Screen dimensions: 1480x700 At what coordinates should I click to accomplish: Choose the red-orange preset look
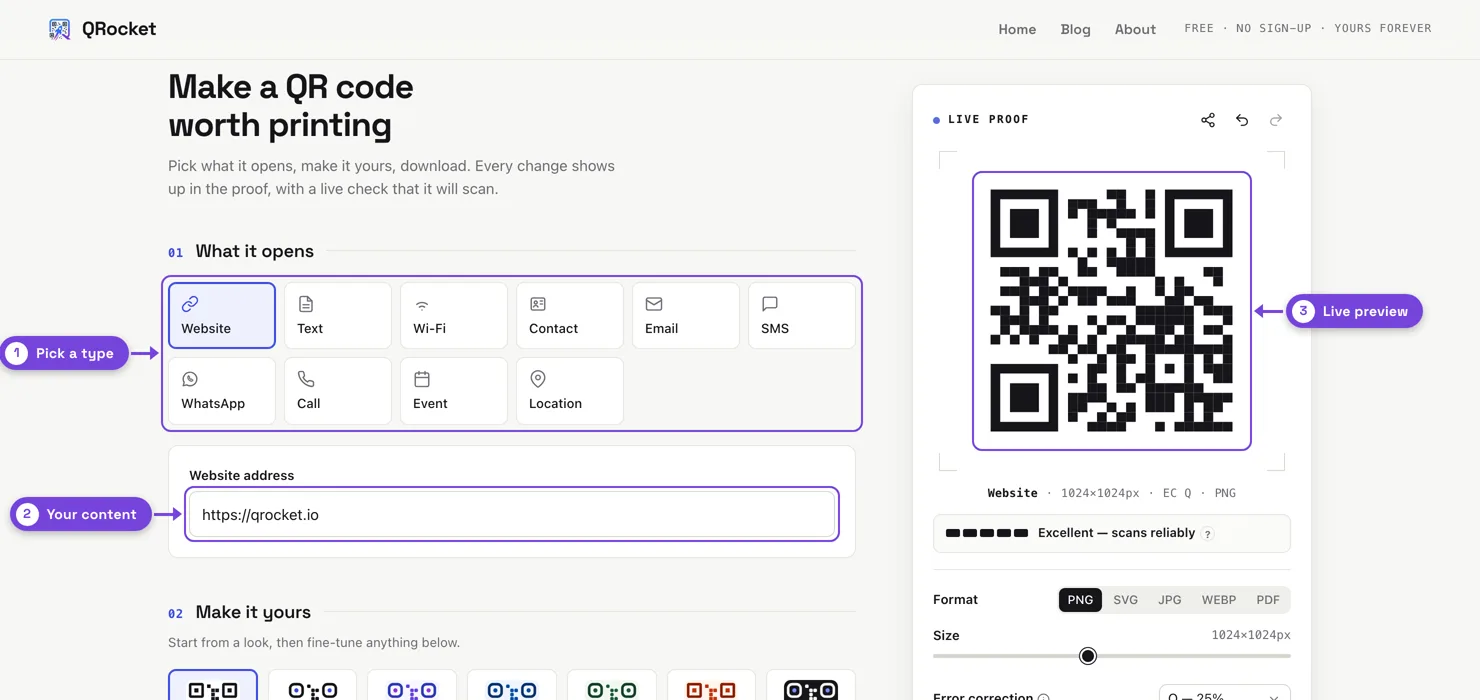point(711,685)
